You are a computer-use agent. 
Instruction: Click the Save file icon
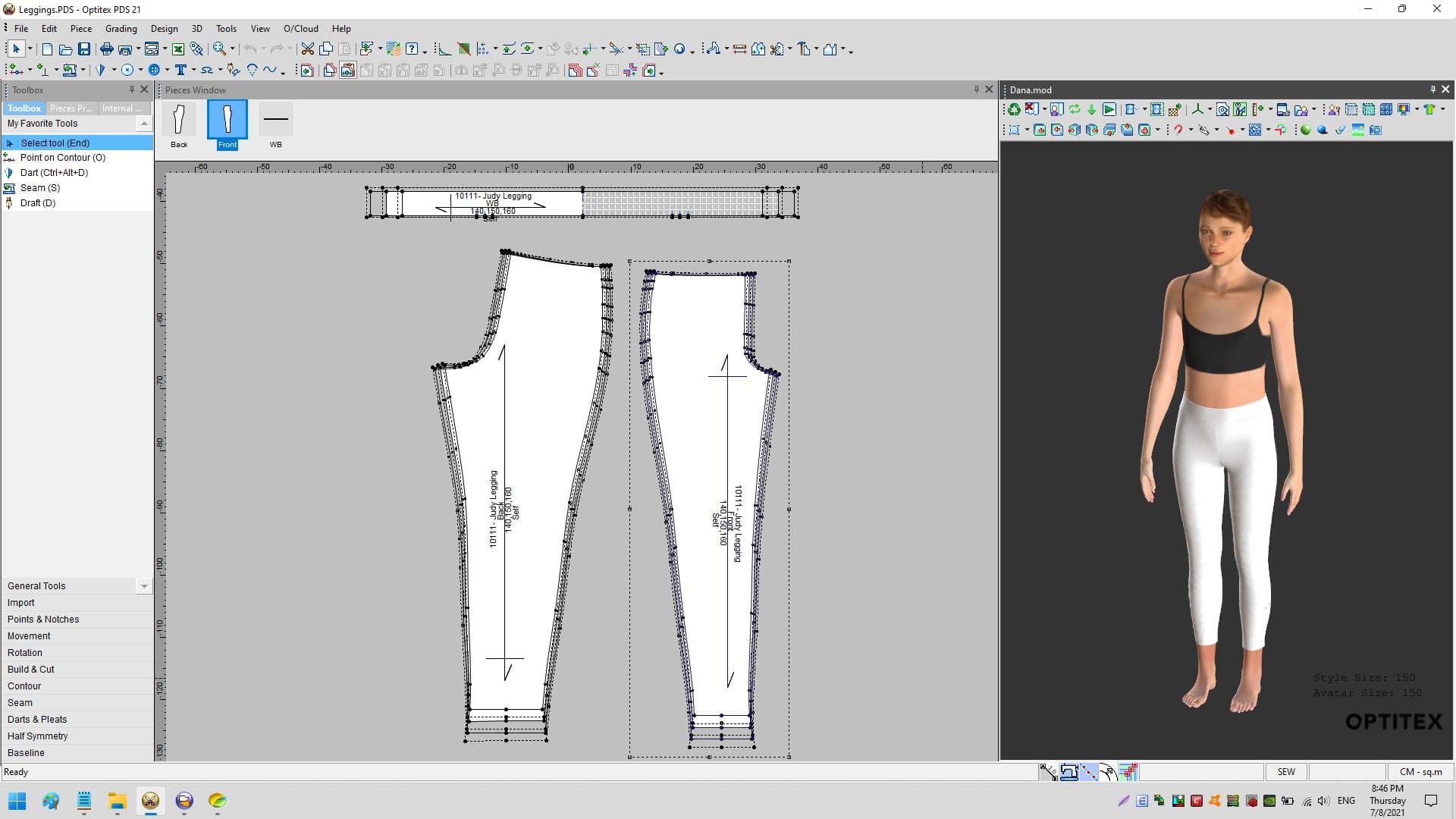pos(84,49)
